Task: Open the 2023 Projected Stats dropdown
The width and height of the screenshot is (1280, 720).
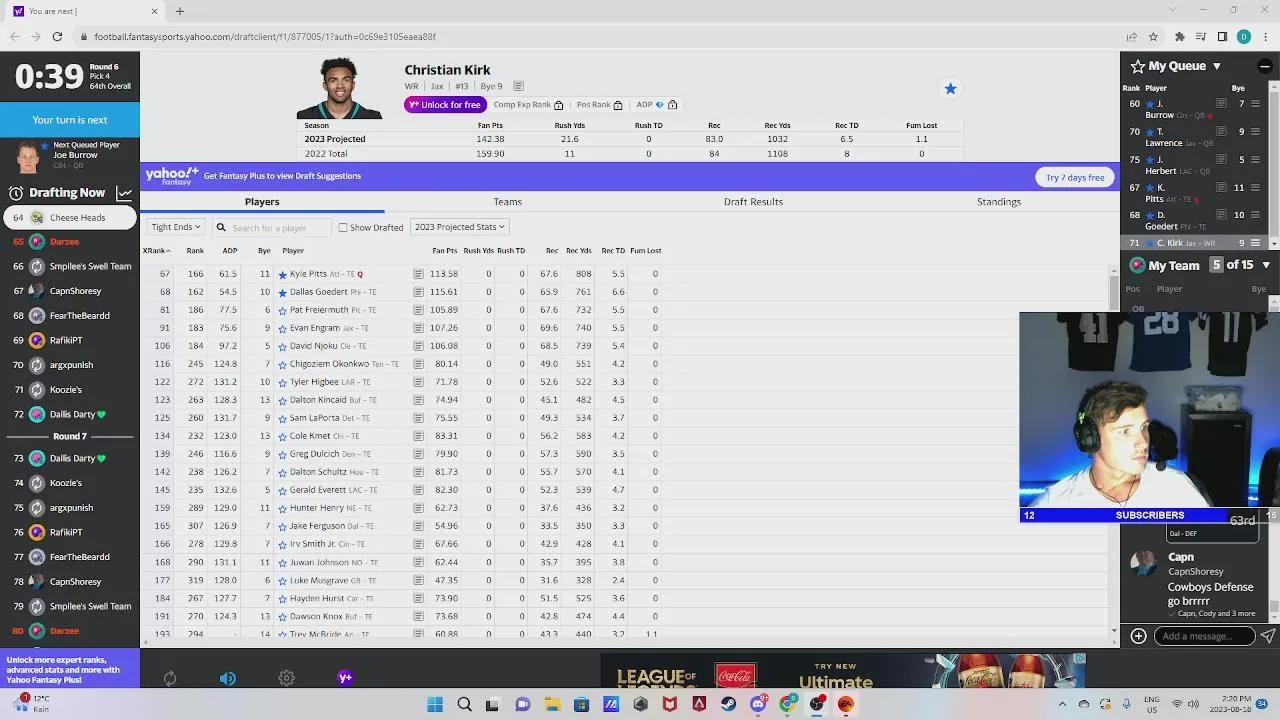Action: [x=460, y=227]
